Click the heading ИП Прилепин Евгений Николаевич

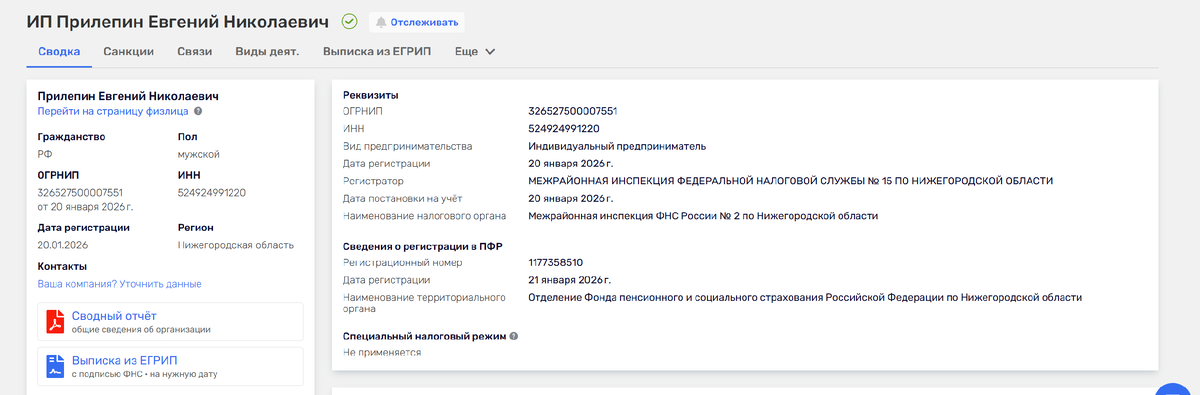178,21
